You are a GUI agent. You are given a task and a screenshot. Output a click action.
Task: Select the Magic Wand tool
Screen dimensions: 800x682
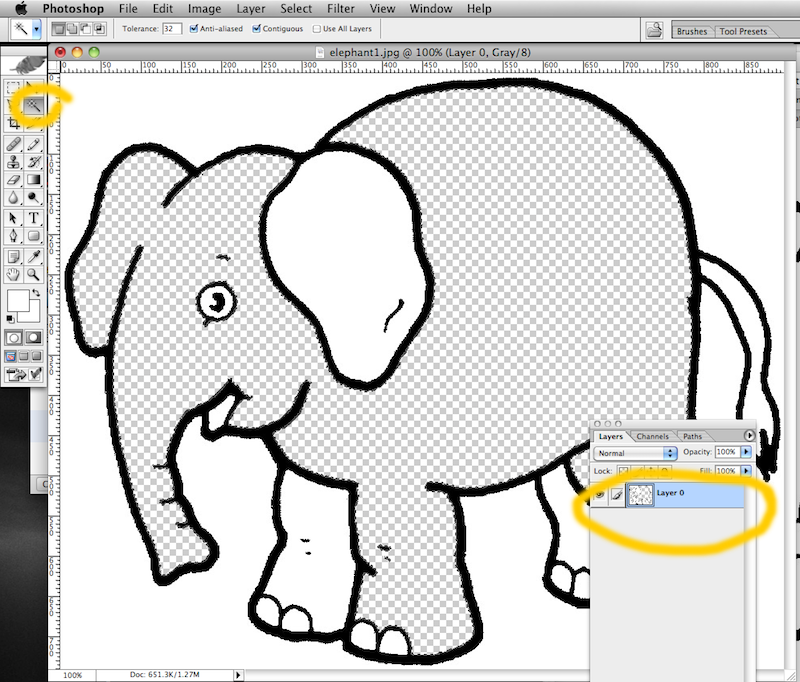click(35, 104)
